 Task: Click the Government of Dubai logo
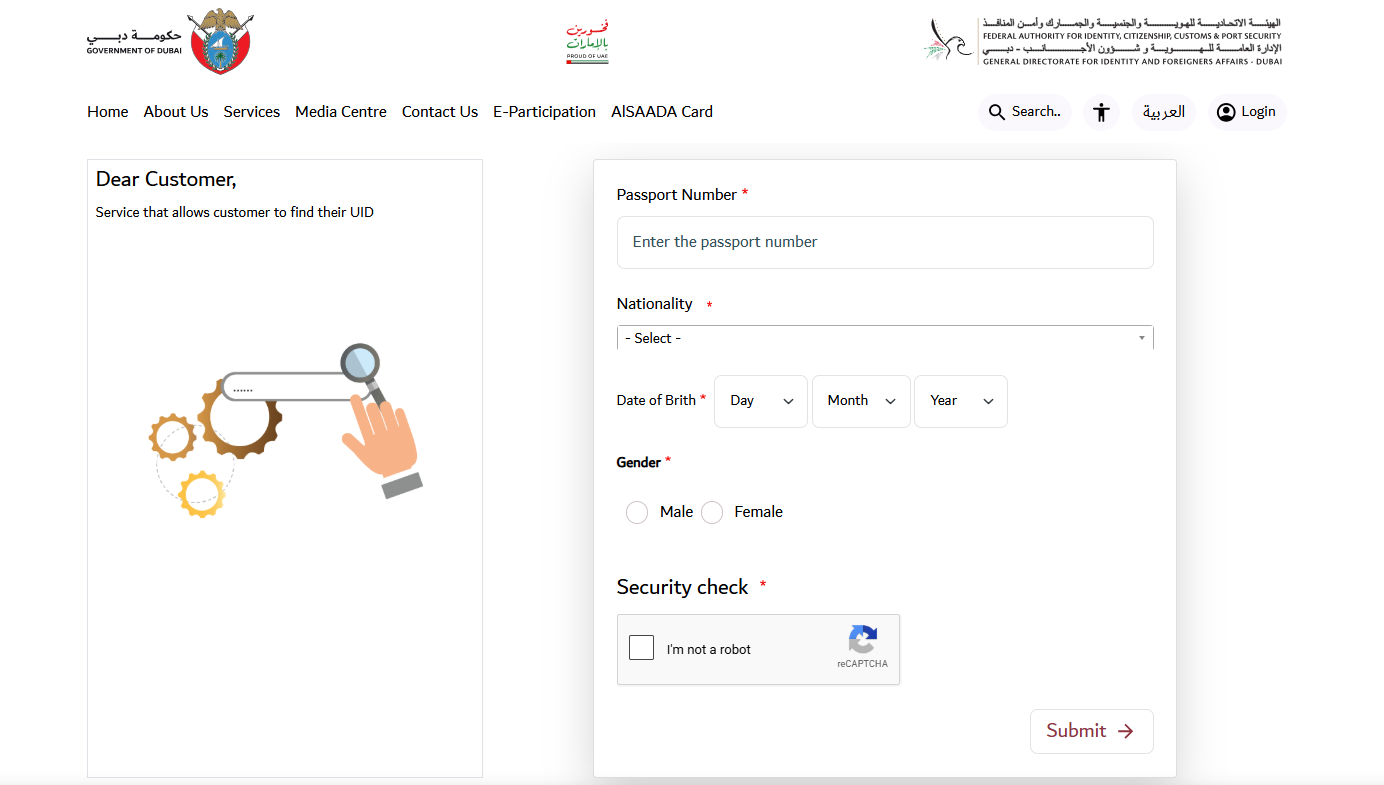coord(169,41)
